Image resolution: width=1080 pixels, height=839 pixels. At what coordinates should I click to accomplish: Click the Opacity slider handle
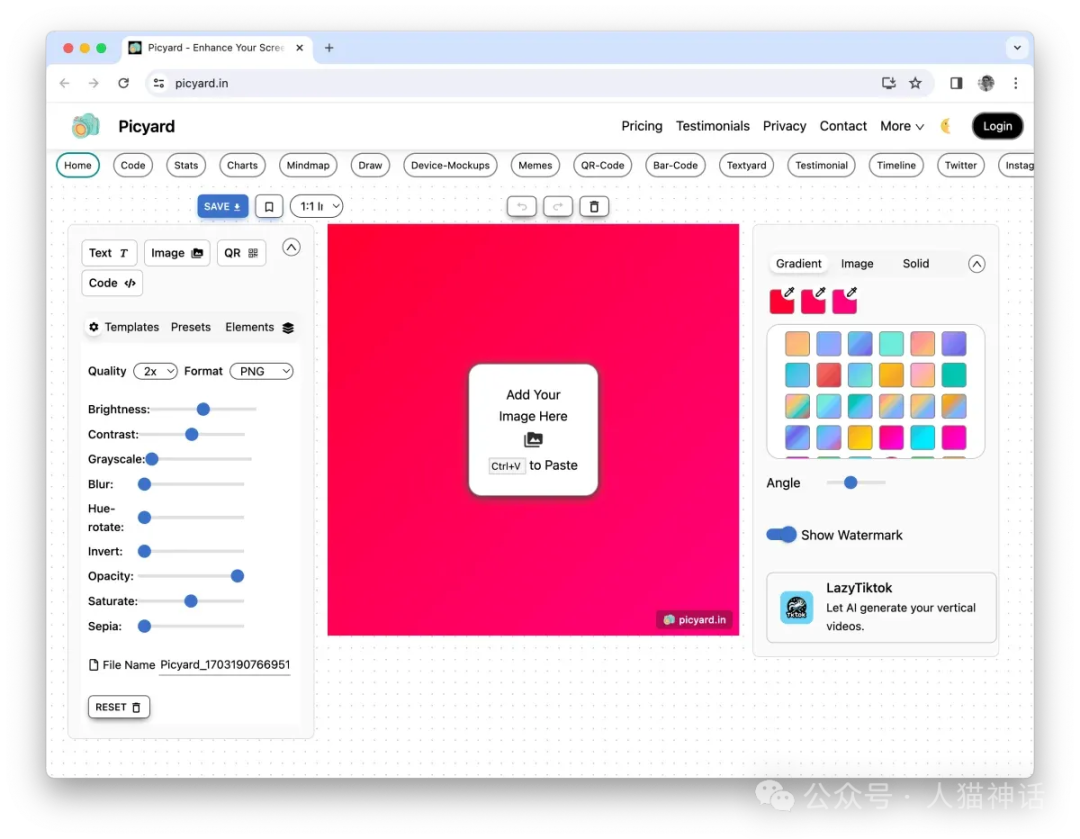pyautogui.click(x=237, y=576)
